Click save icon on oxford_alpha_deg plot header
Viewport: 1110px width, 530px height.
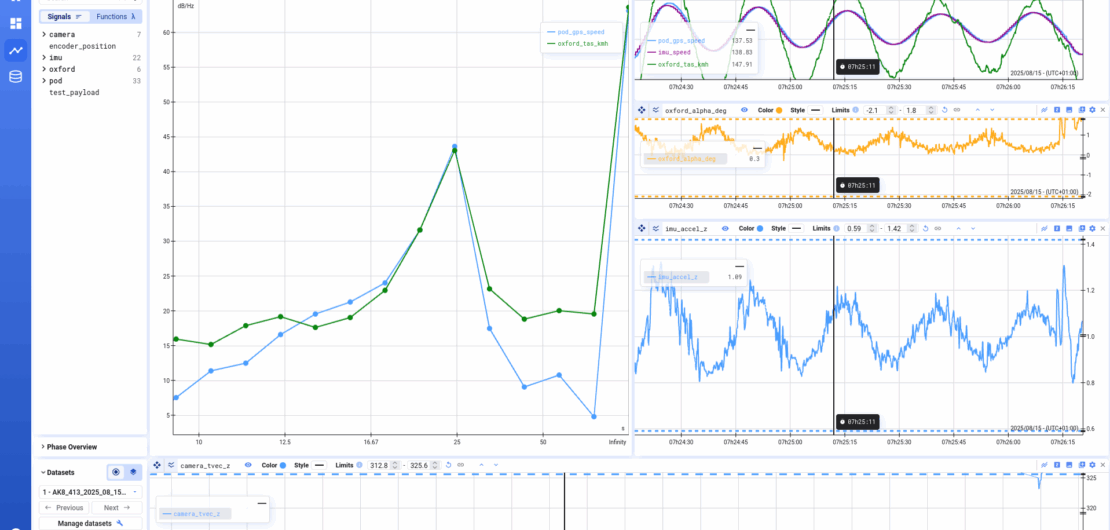pyautogui.click(x=1068, y=110)
